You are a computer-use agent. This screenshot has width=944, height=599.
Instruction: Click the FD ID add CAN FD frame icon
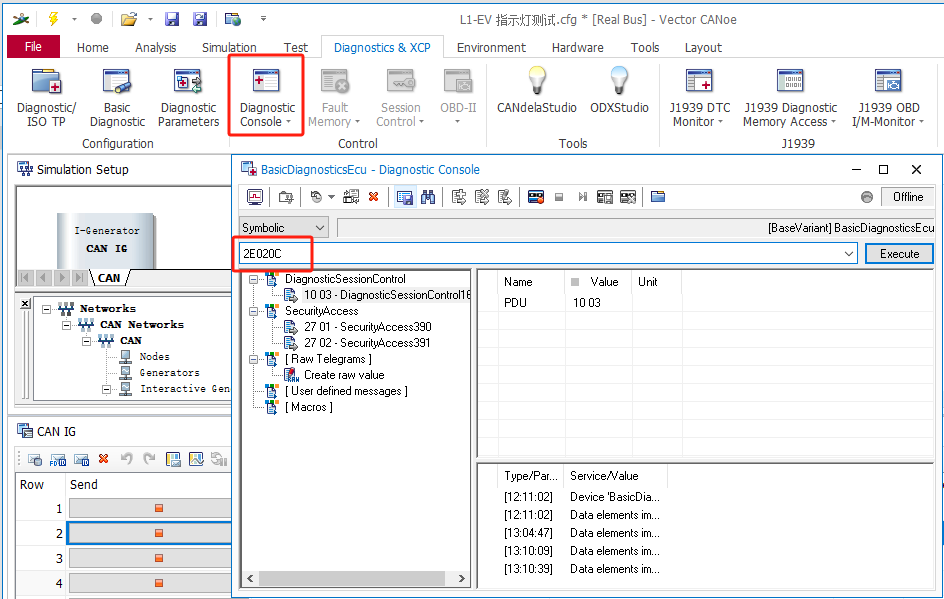[58, 460]
